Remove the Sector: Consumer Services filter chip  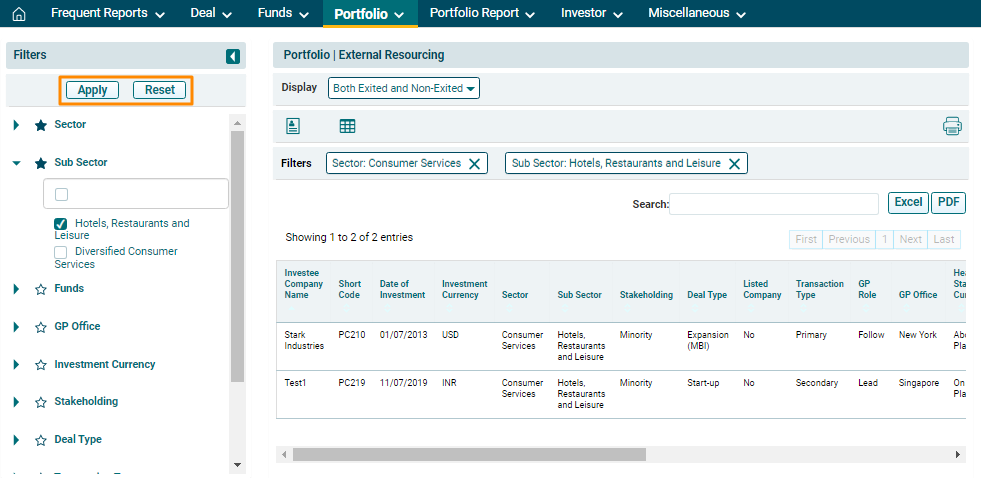(475, 164)
